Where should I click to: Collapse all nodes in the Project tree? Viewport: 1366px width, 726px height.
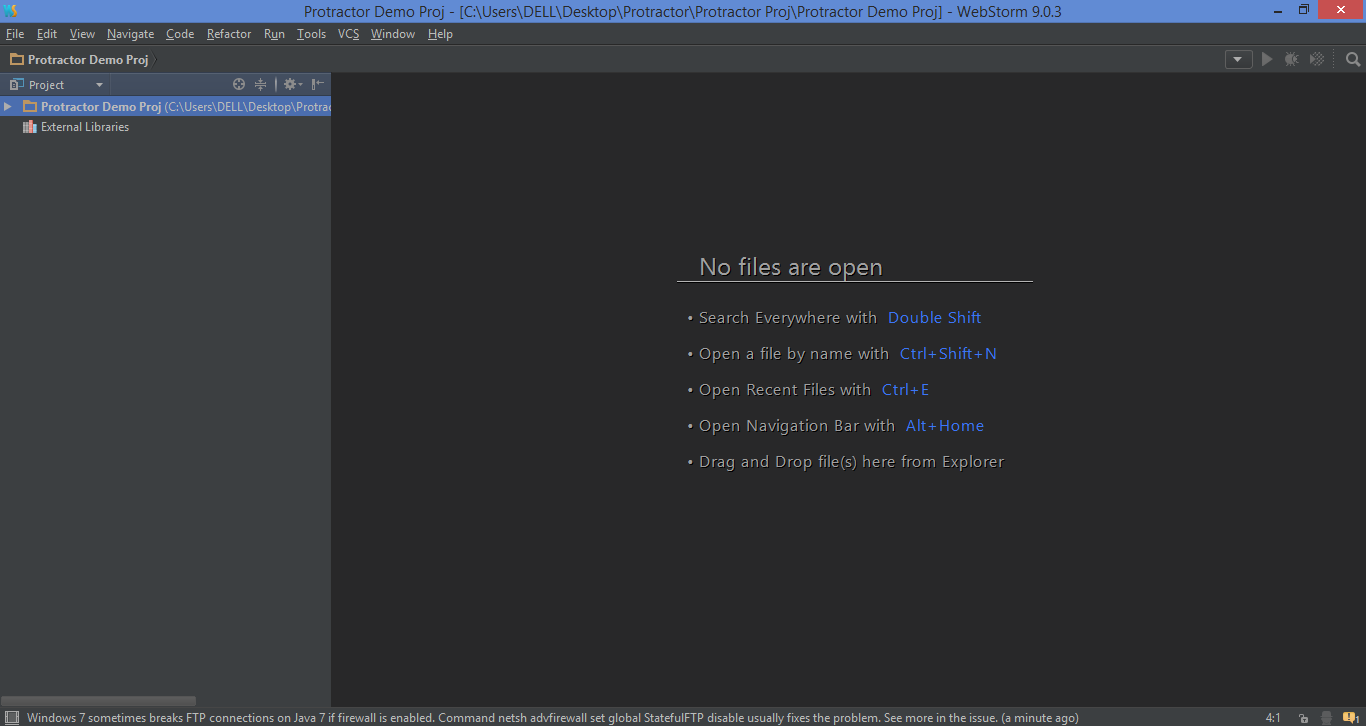click(261, 84)
